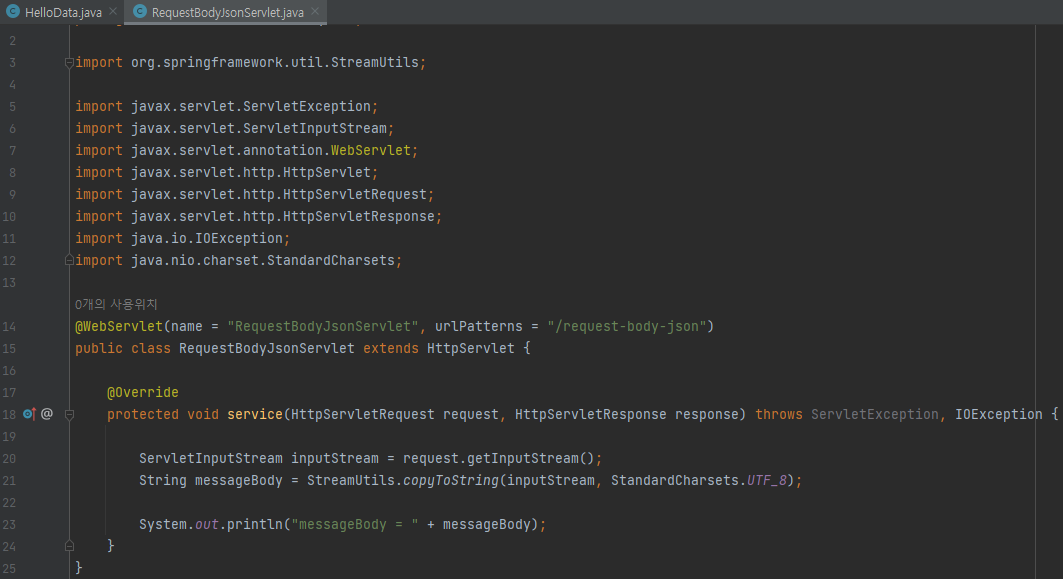Click HttpServlet in the line 8 import
The height and width of the screenshot is (579, 1063).
click(327, 172)
